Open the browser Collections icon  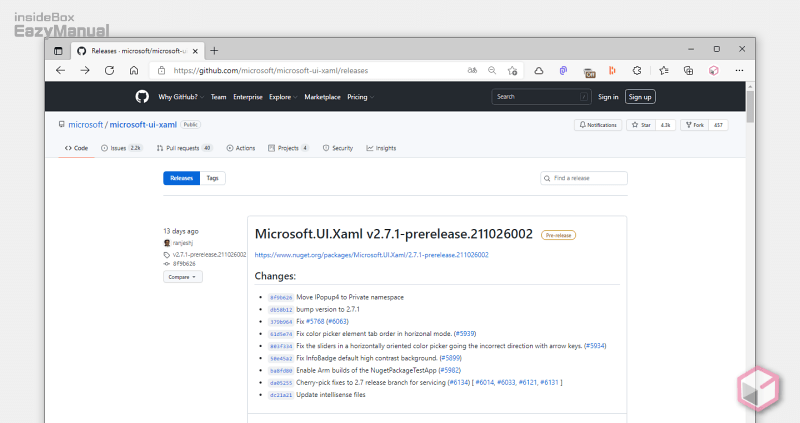tap(688, 71)
